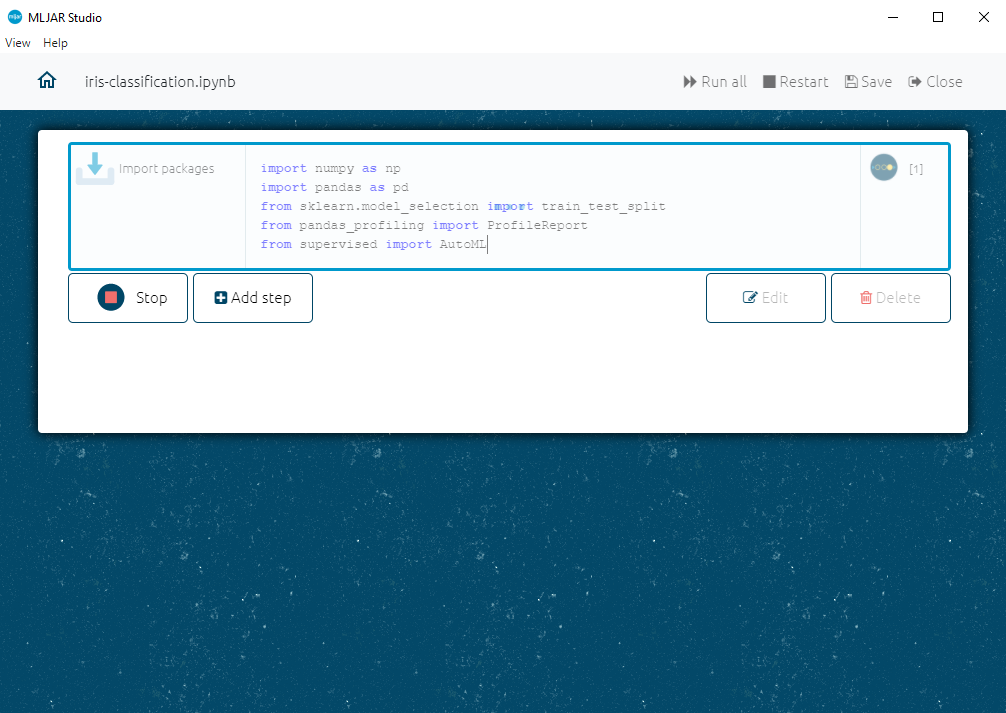The height and width of the screenshot is (713, 1006).
Task: Click the train_test_split import line
Action: [x=463, y=206]
